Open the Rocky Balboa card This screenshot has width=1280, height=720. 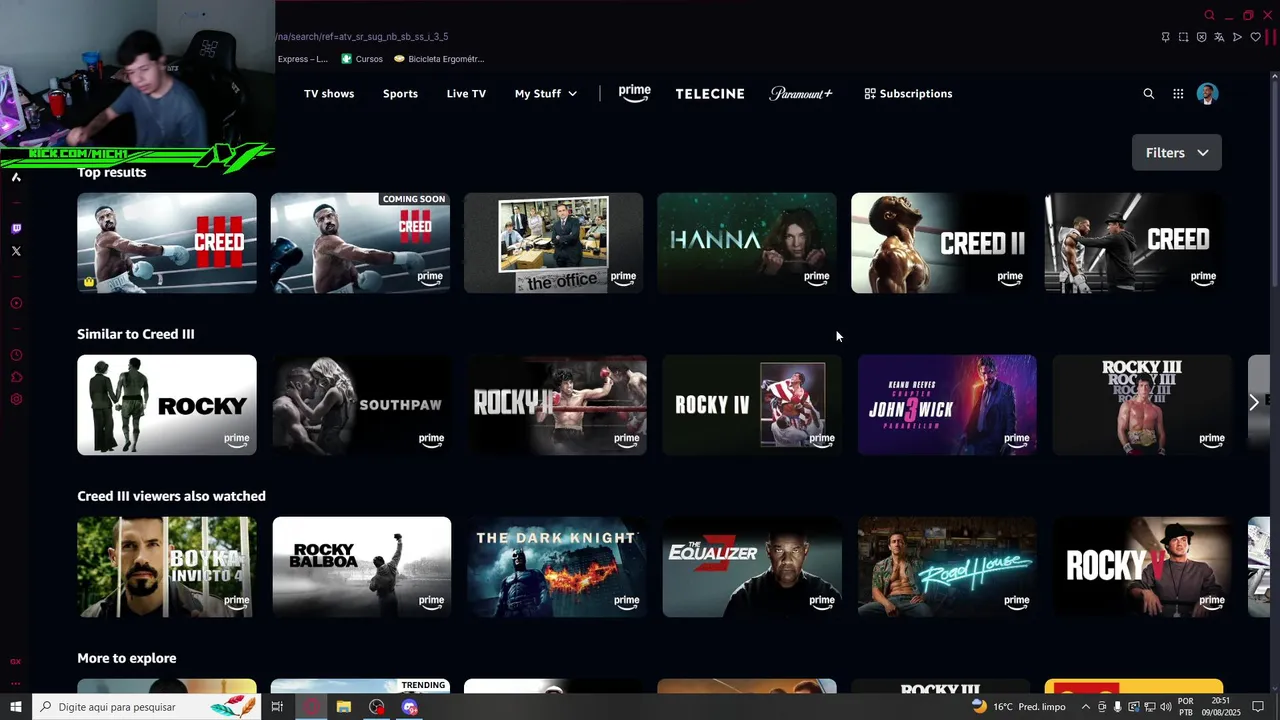click(362, 567)
